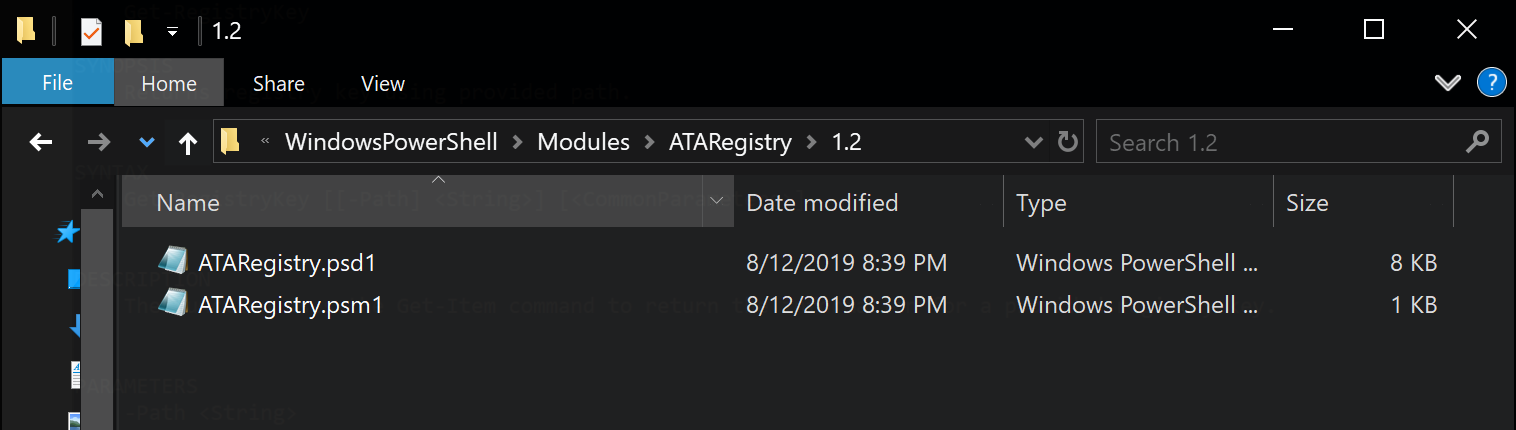Open the Name column filter dropdown

click(716, 202)
